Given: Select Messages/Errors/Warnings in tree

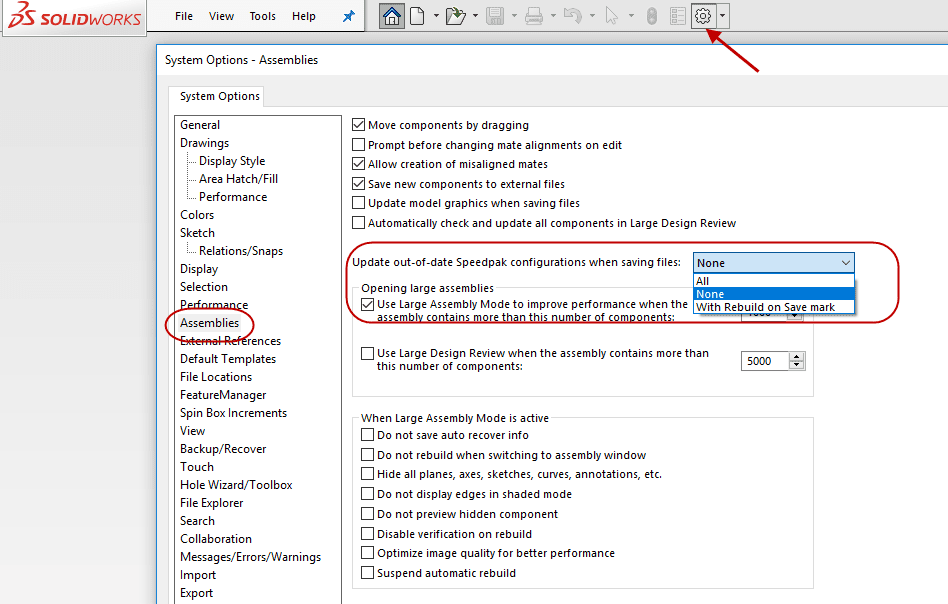Looking at the screenshot, I should [x=250, y=557].
